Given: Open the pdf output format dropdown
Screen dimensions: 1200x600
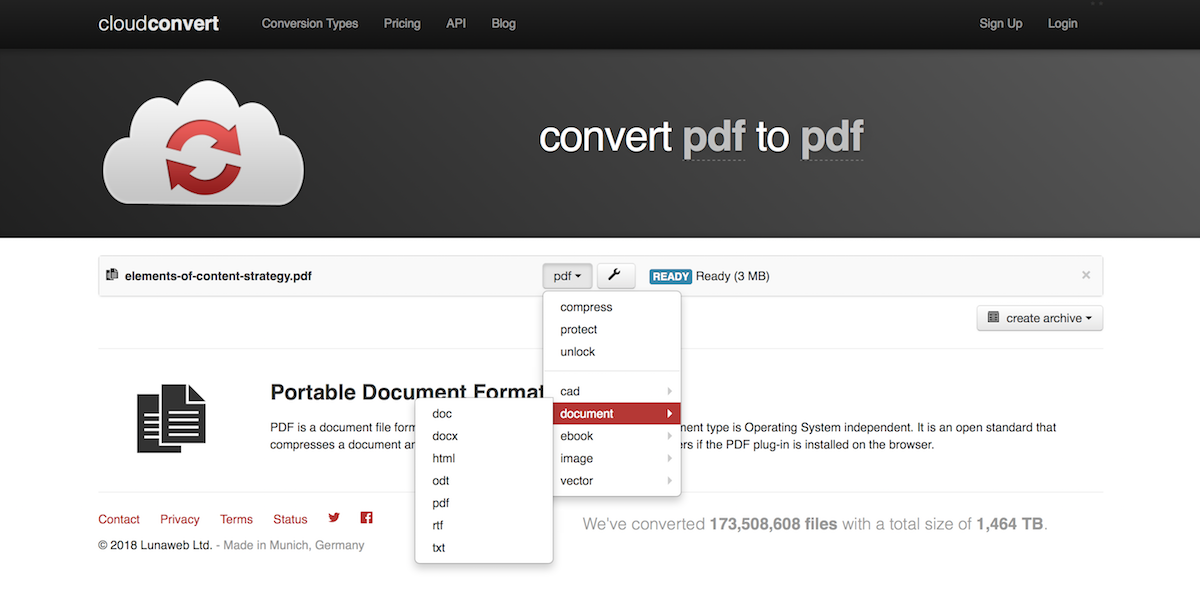Looking at the screenshot, I should [x=568, y=276].
